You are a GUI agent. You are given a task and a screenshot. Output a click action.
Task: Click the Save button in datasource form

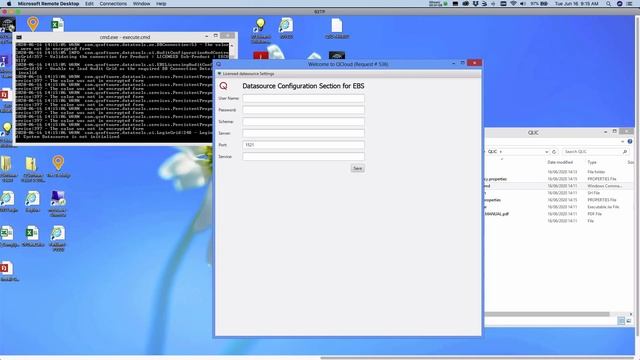[357, 168]
